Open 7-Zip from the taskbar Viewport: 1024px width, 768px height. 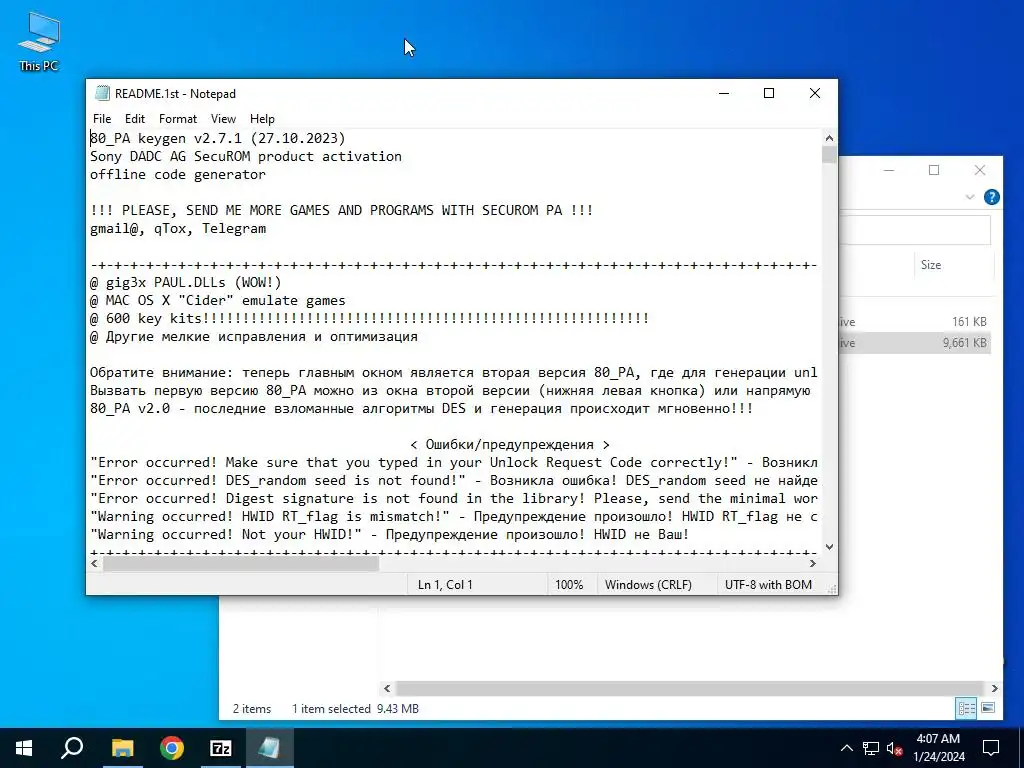tap(221, 748)
